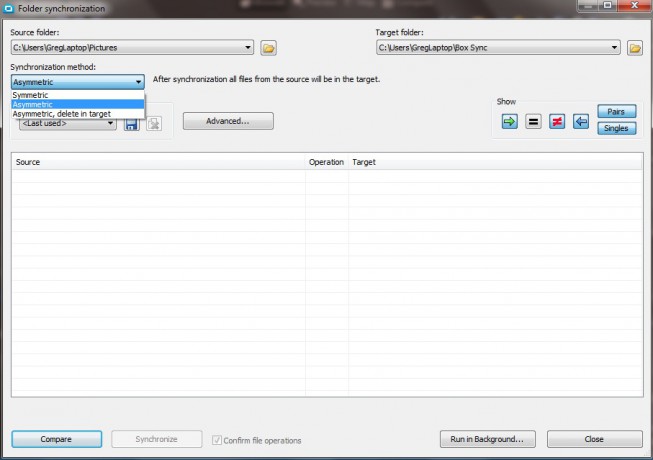Viewport: 653px width, 460px height.
Task: Toggle red not-equal files filter
Action: pos(557,122)
